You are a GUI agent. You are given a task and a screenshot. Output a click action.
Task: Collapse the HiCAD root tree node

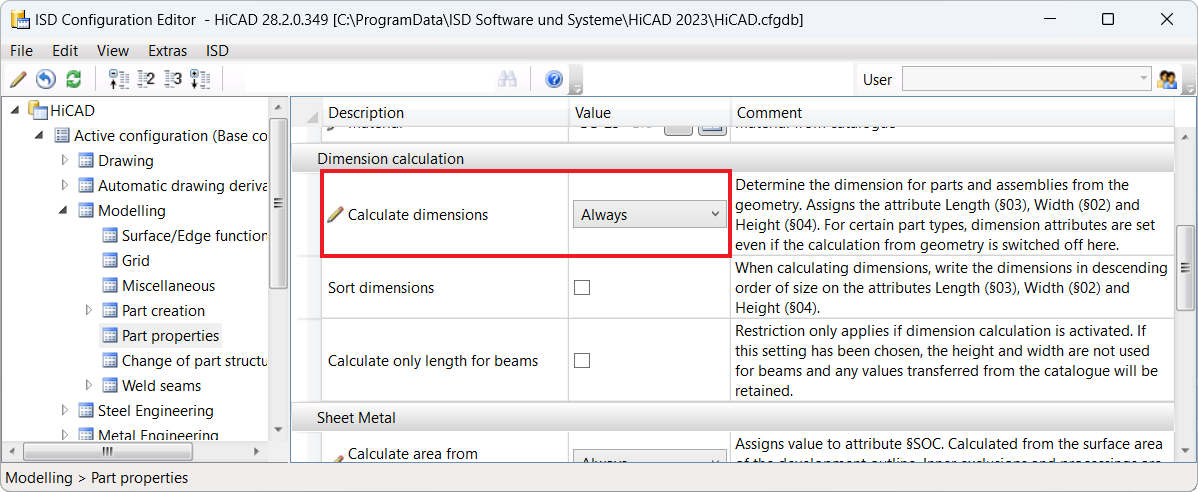click(16, 110)
